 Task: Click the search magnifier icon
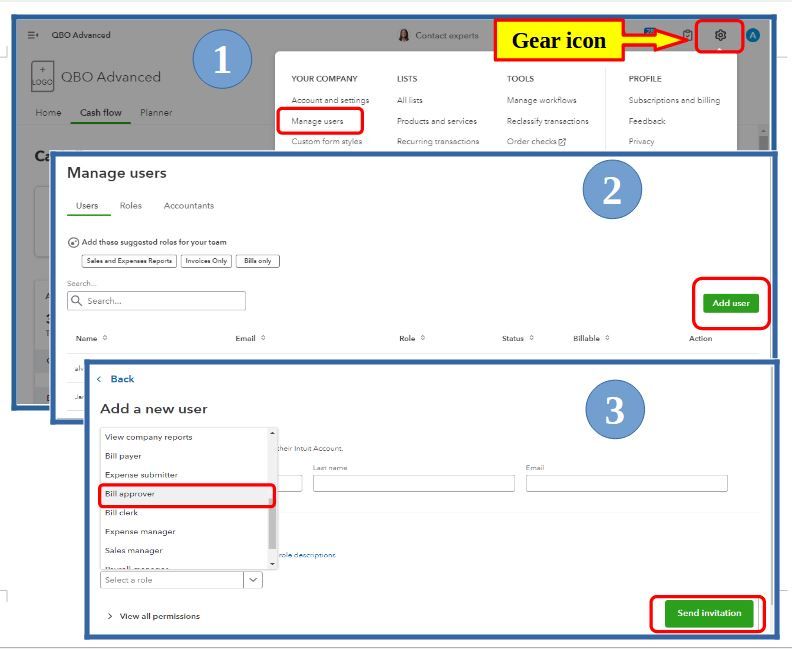point(76,301)
